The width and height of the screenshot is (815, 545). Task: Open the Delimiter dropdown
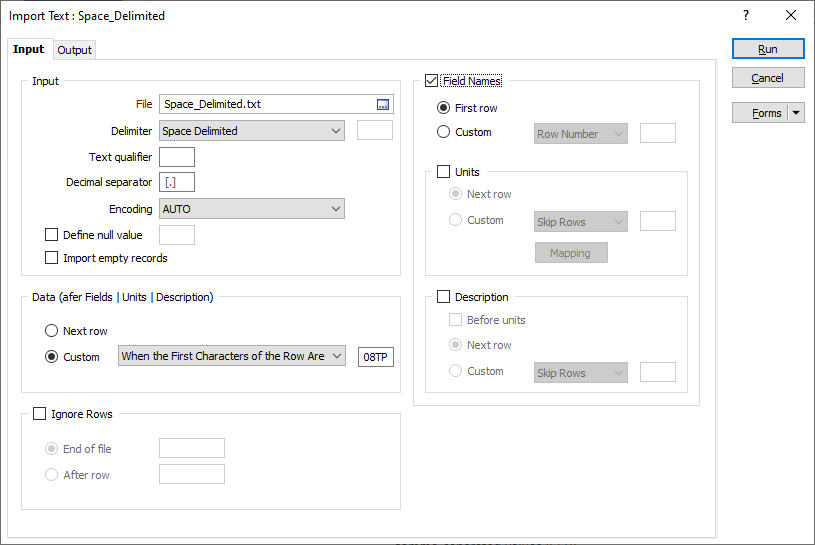click(x=252, y=131)
